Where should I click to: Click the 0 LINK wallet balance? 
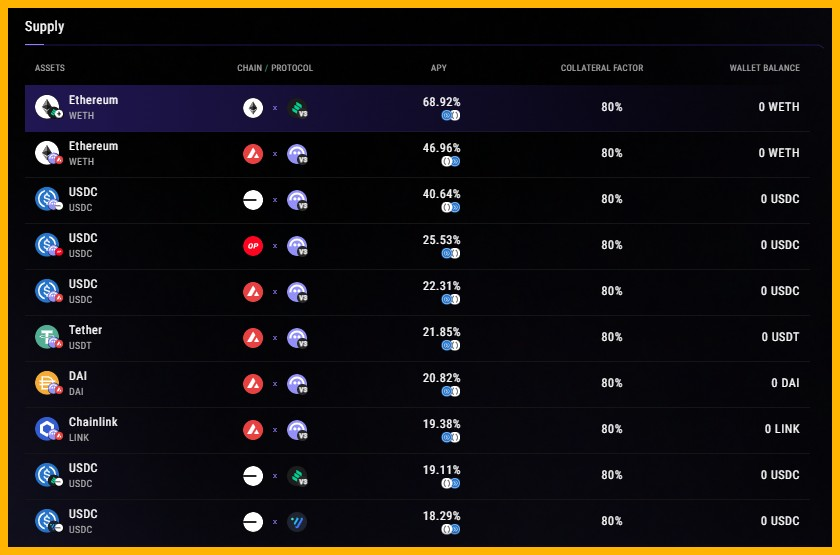pos(782,429)
